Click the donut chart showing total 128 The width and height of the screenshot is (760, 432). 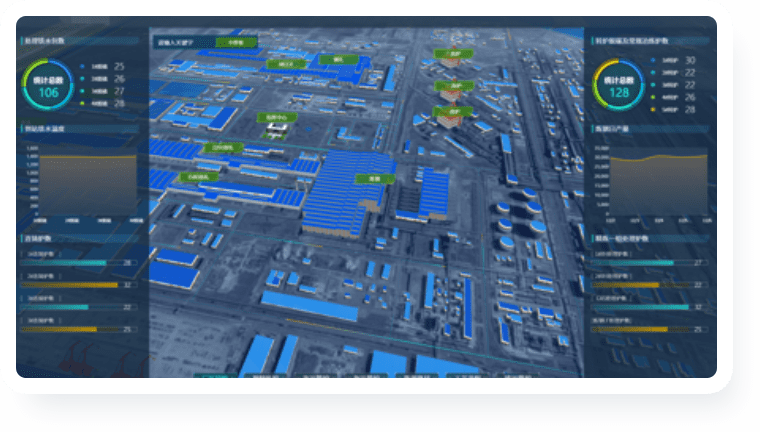[x=618, y=85]
